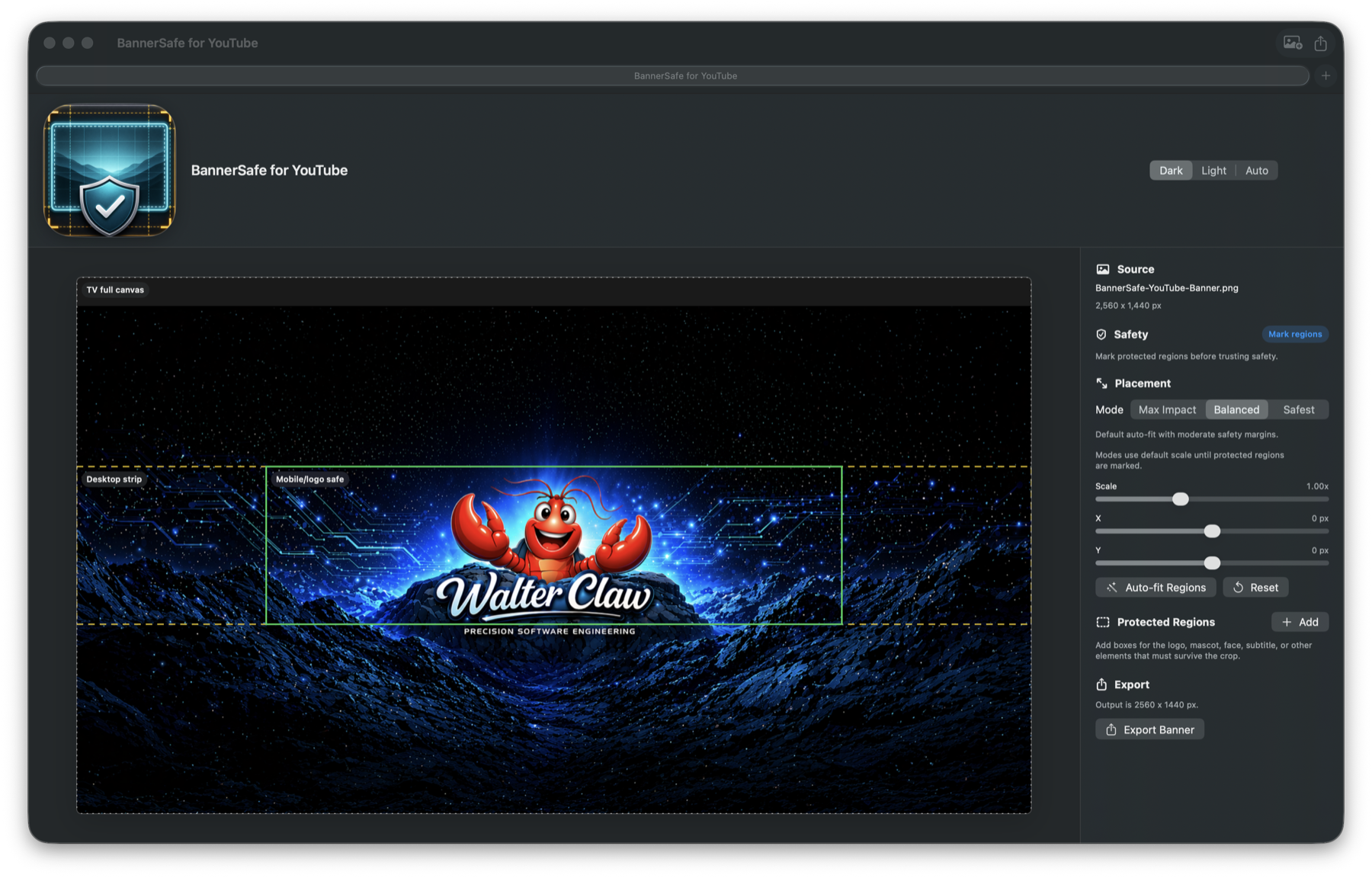Image resolution: width=1372 pixels, height=878 pixels.
Task: Click the TV full canvas label
Action: pyautogui.click(x=115, y=290)
